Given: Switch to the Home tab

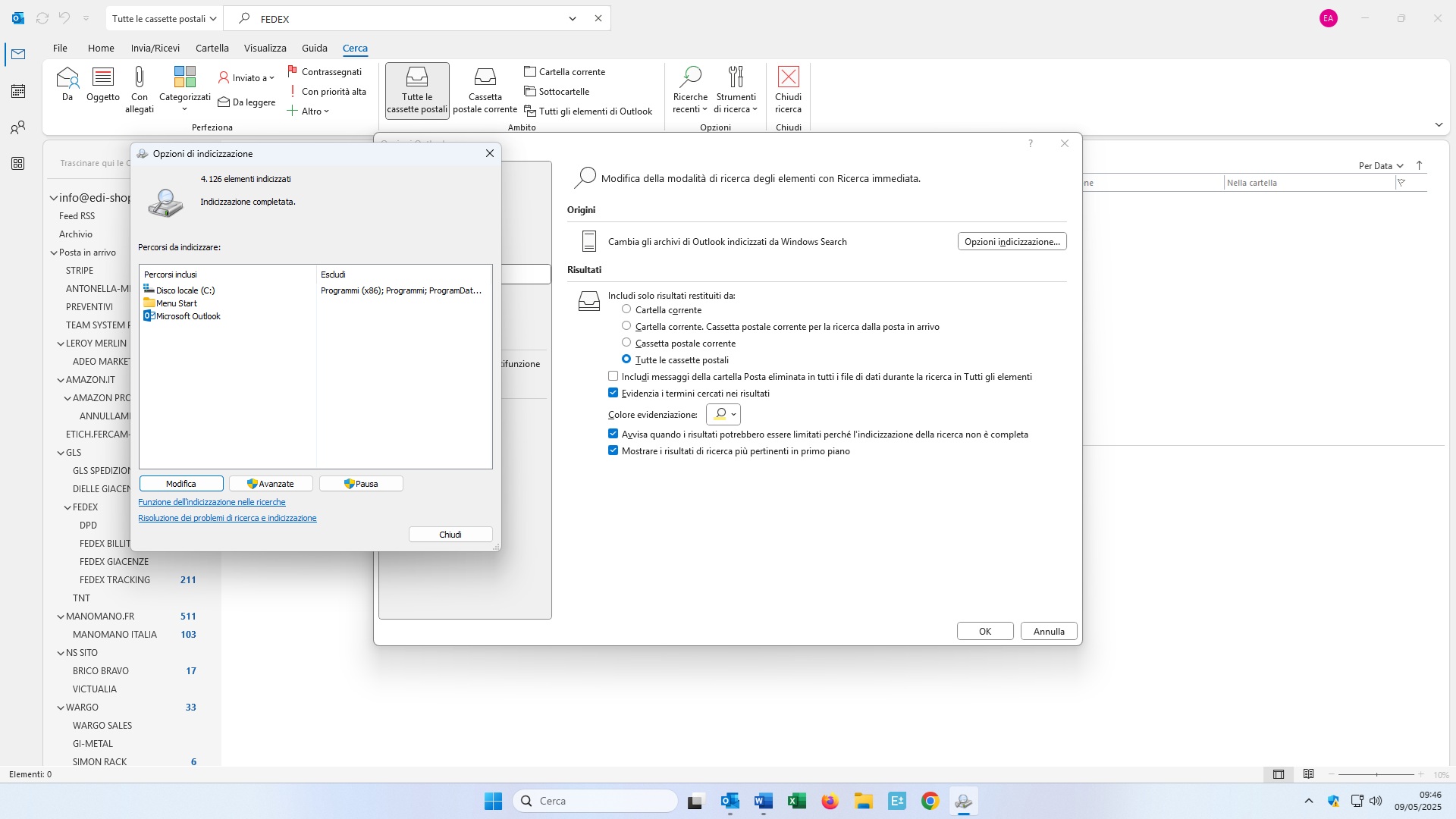Looking at the screenshot, I should click(101, 48).
